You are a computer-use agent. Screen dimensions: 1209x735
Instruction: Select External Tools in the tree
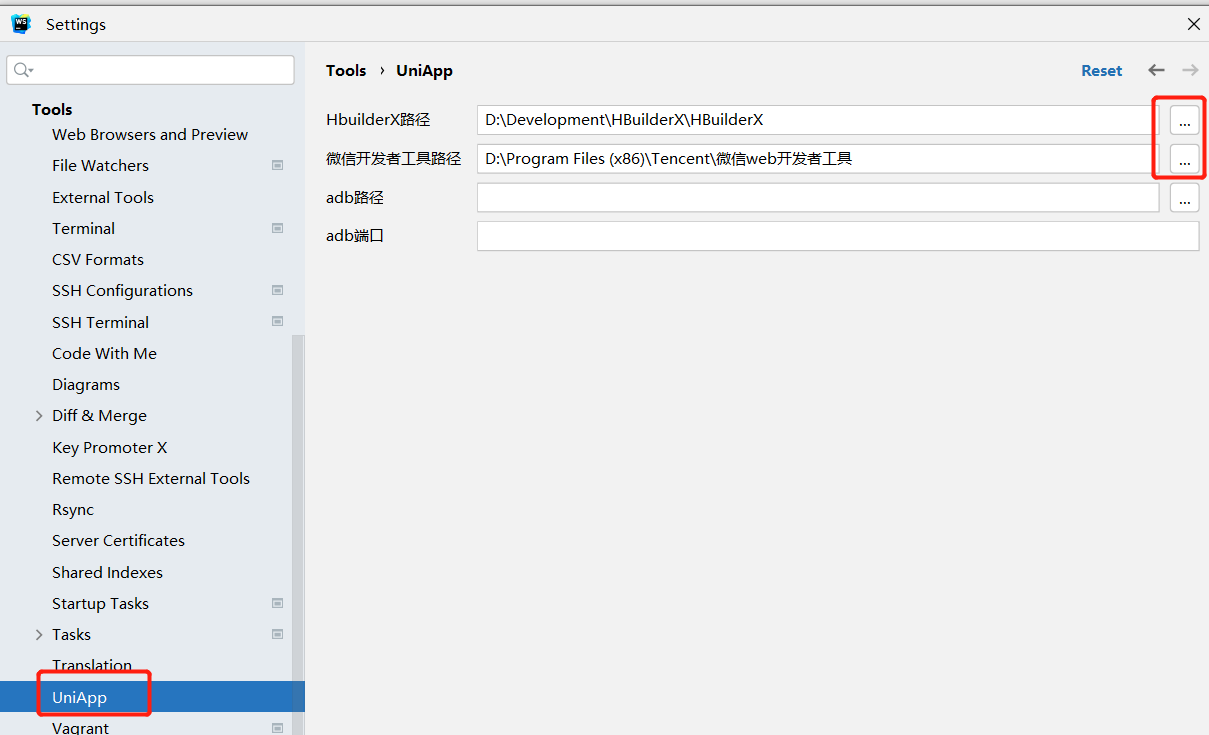[x=103, y=197]
